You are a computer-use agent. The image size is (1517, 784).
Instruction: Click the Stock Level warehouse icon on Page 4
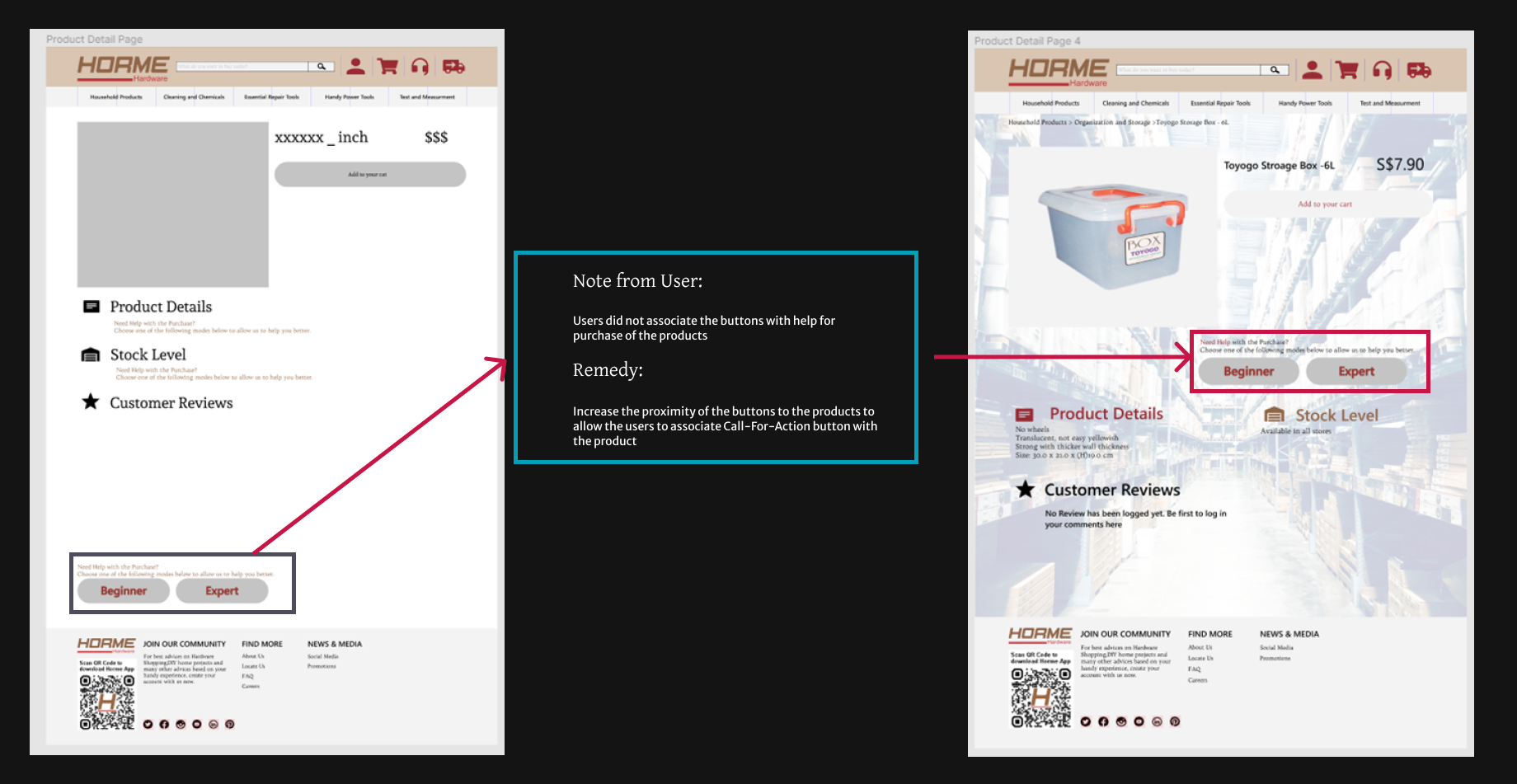(1275, 415)
